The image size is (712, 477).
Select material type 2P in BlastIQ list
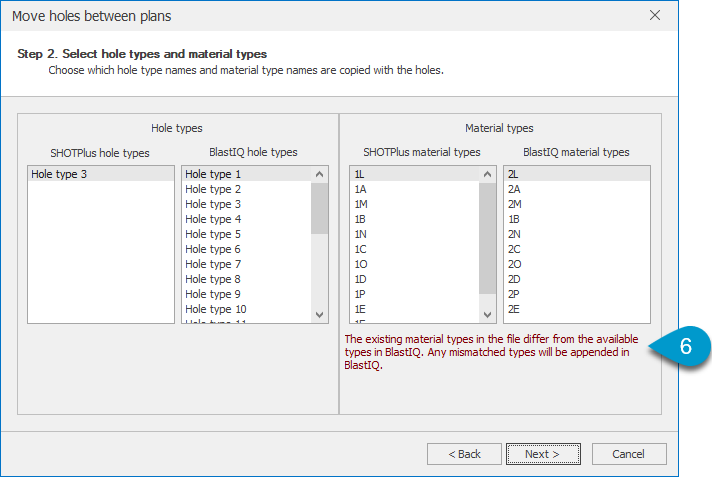click(x=577, y=294)
